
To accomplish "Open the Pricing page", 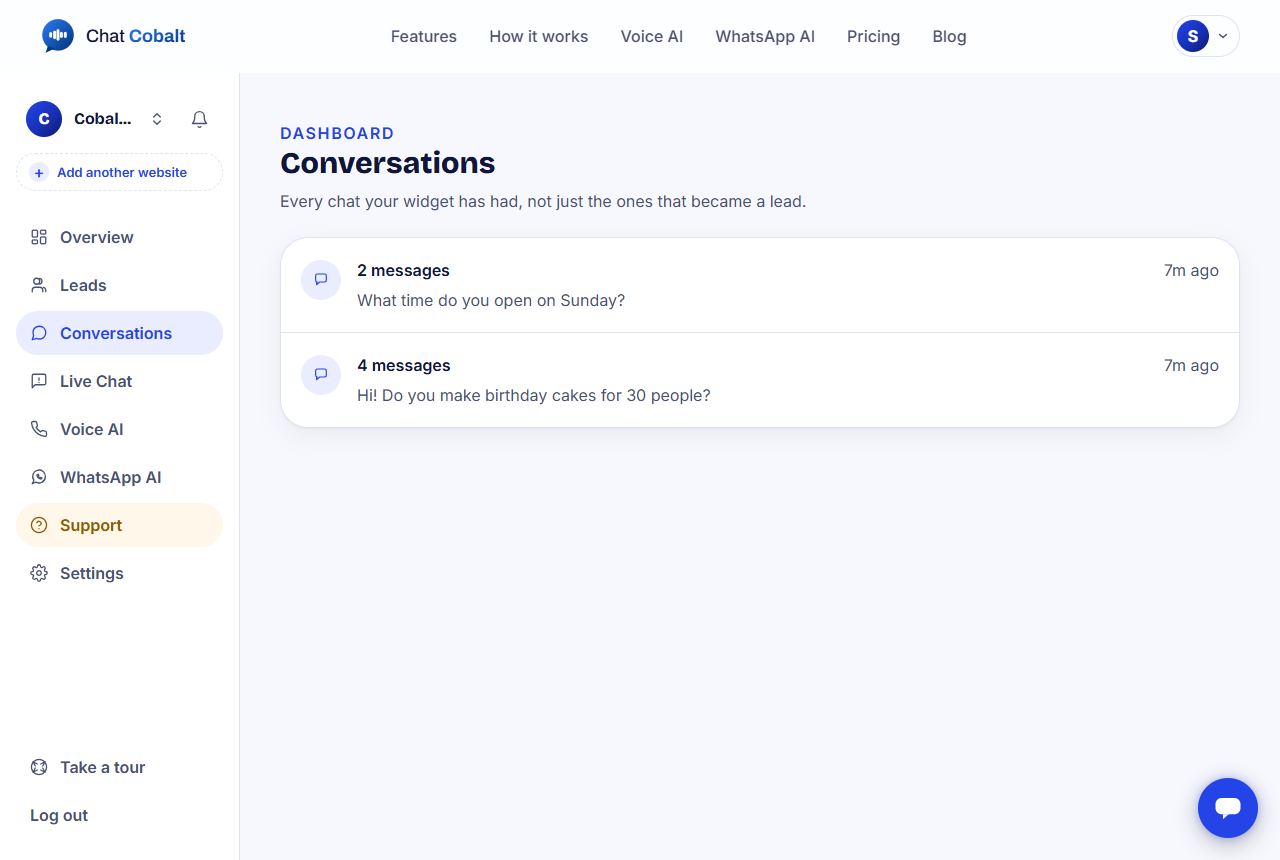I will coord(874,36).
